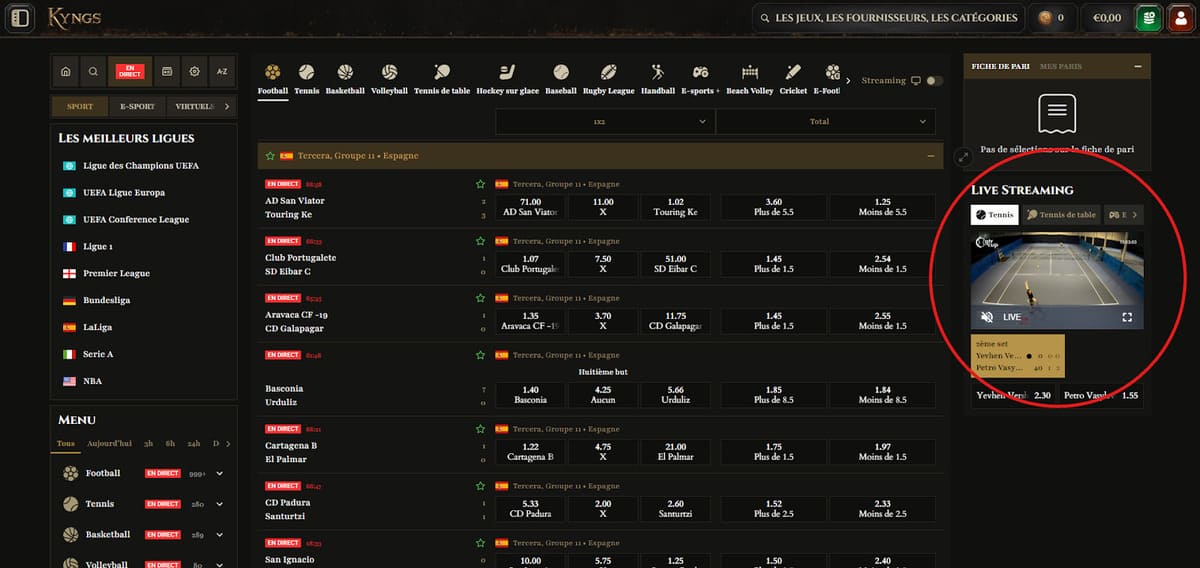Open the A-Z sports list
Image resolution: width=1200 pixels, height=568 pixels.
(222, 71)
